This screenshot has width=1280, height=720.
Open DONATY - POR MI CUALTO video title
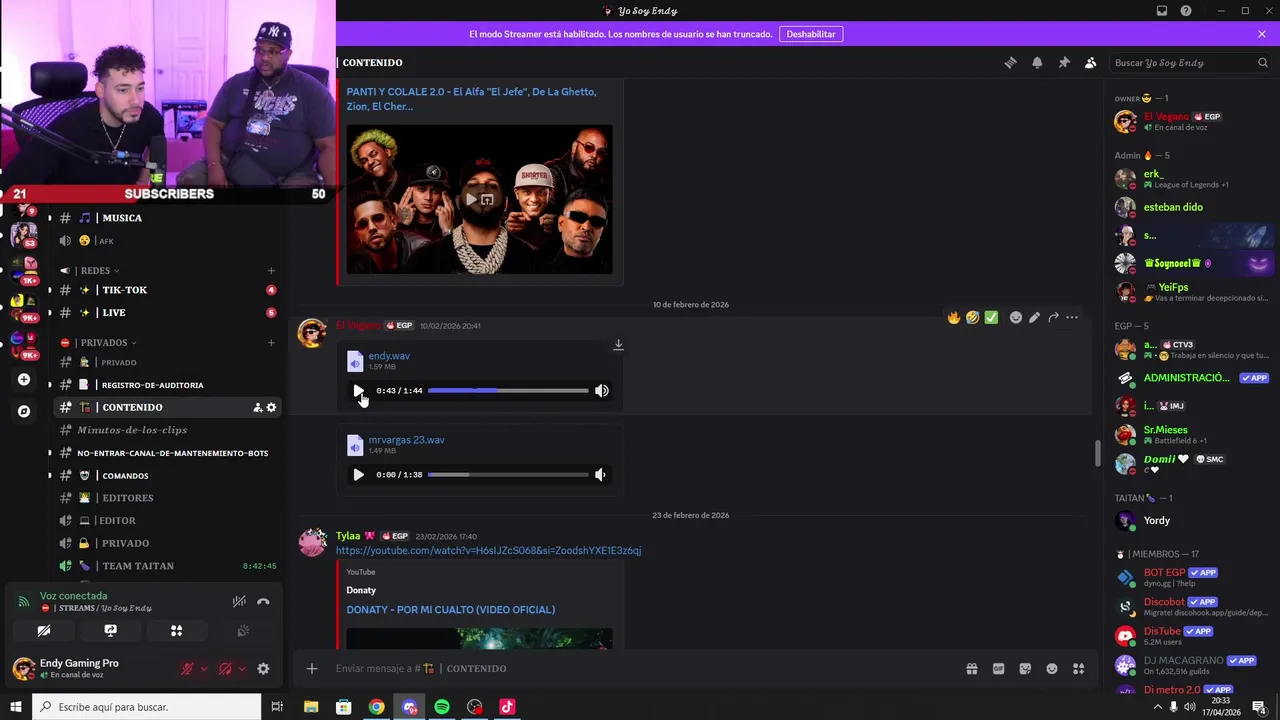pos(451,610)
